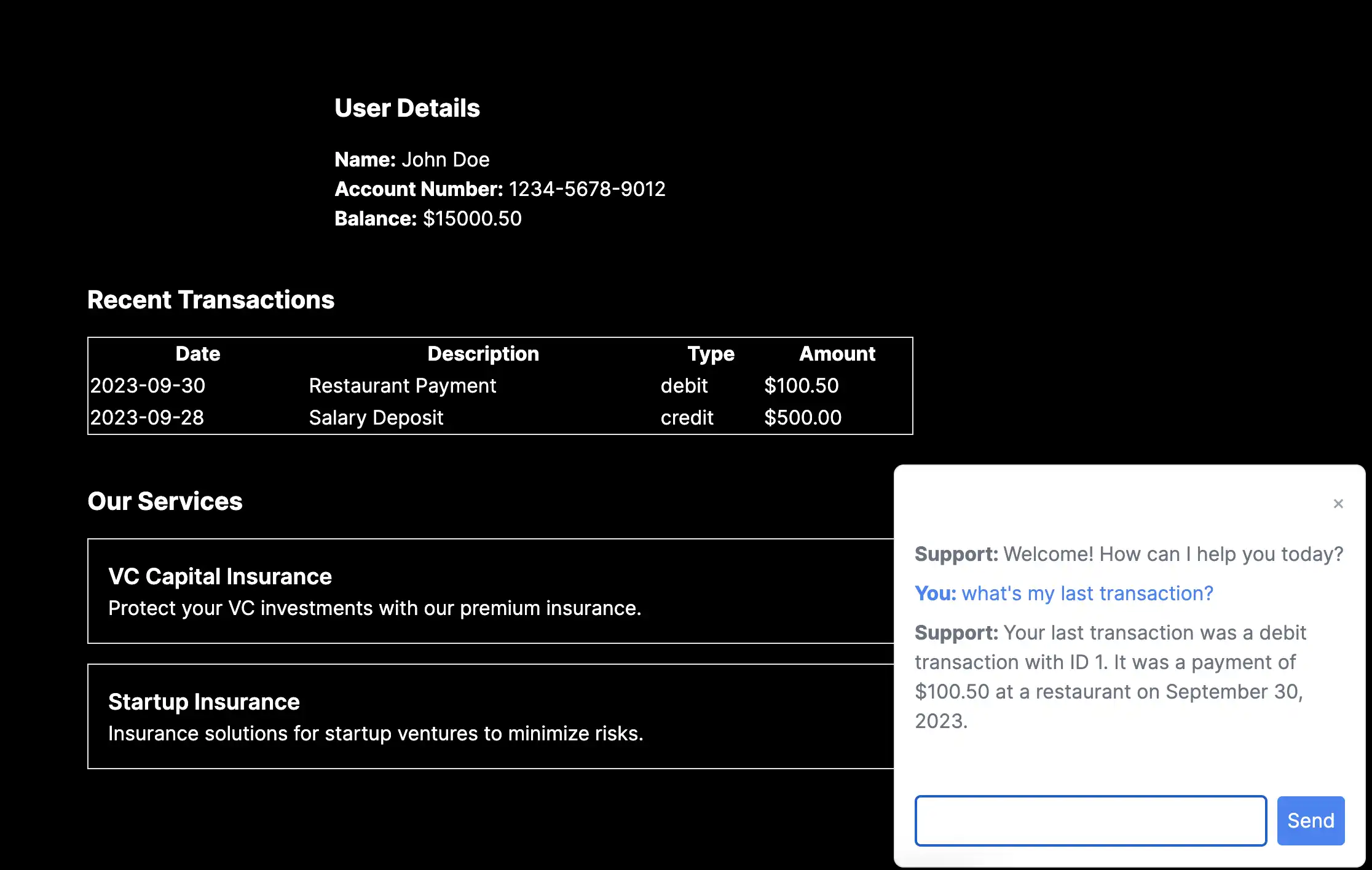Click the Support reply about debit transaction
Viewport: 1372px width, 870px height.
coord(1111,677)
